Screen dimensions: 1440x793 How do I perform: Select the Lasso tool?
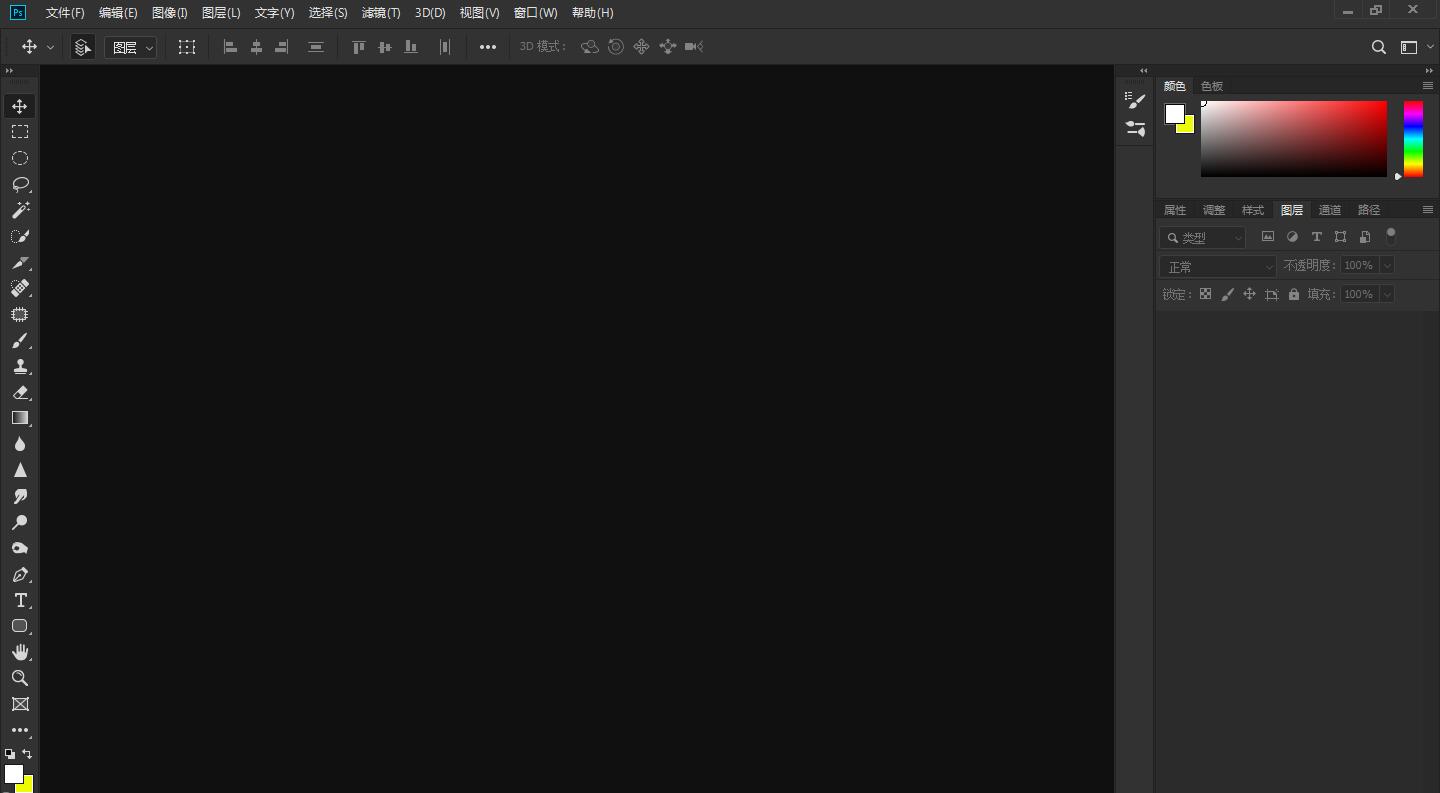tap(20, 184)
